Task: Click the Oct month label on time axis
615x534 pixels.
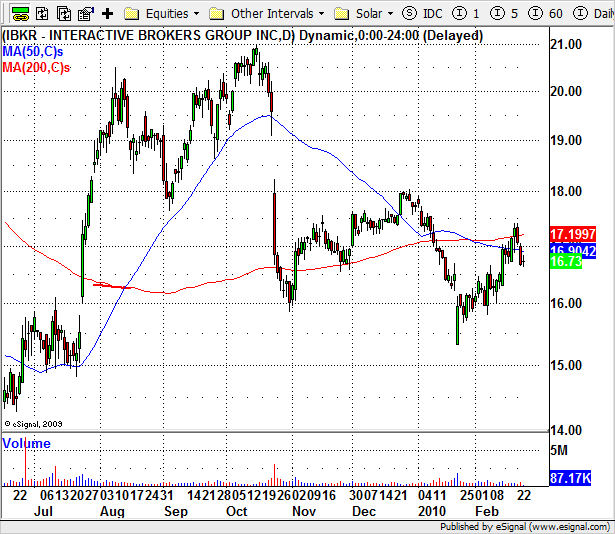Action: coord(237,512)
